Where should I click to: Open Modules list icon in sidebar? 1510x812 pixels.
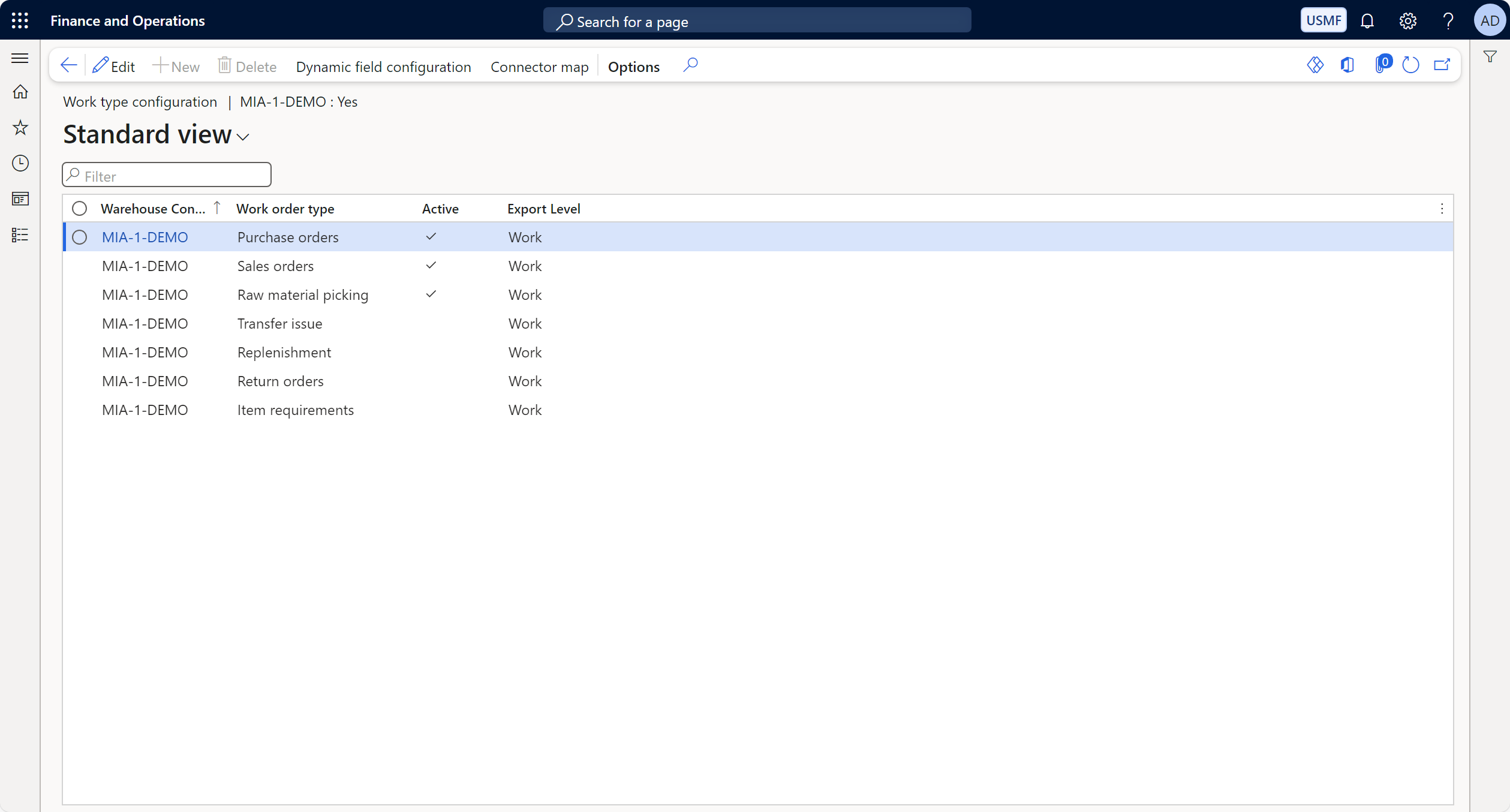[x=20, y=234]
